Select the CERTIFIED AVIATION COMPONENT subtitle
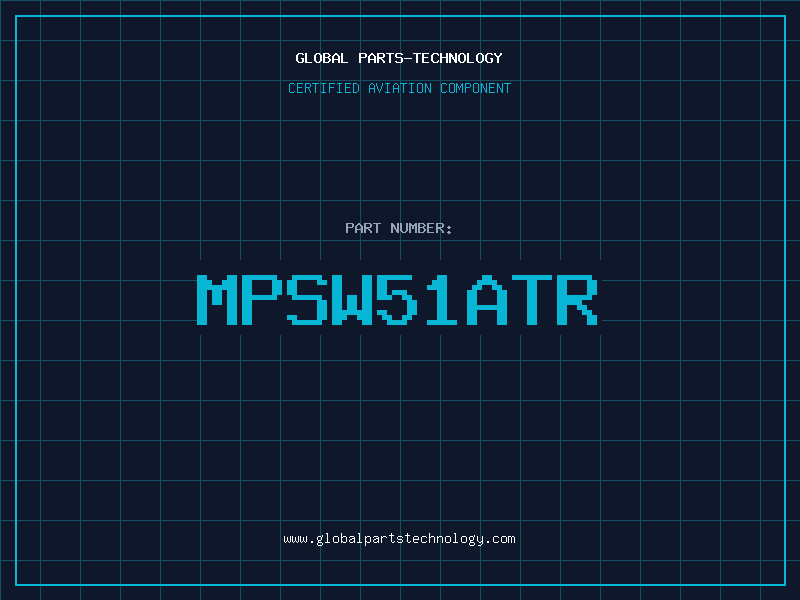This screenshot has width=800, height=600. tap(399, 88)
